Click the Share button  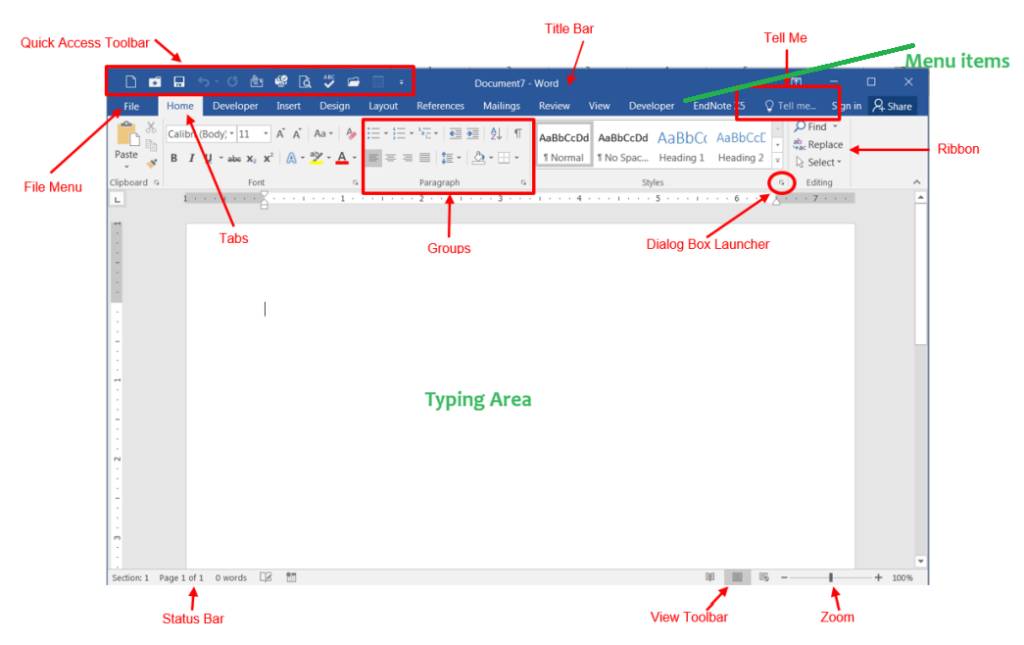coord(890,105)
